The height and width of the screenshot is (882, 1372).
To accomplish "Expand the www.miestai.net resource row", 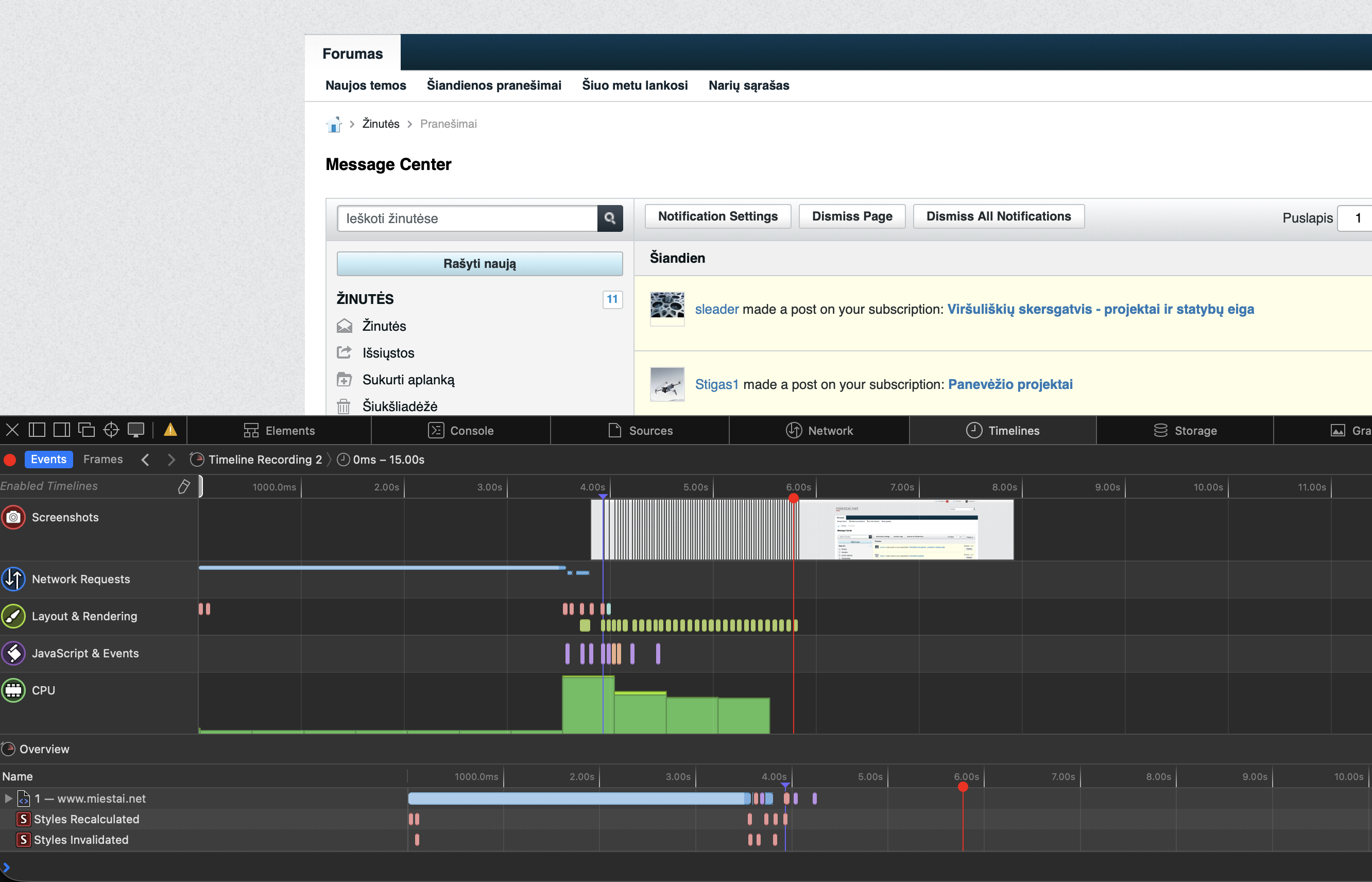I will click(8, 798).
